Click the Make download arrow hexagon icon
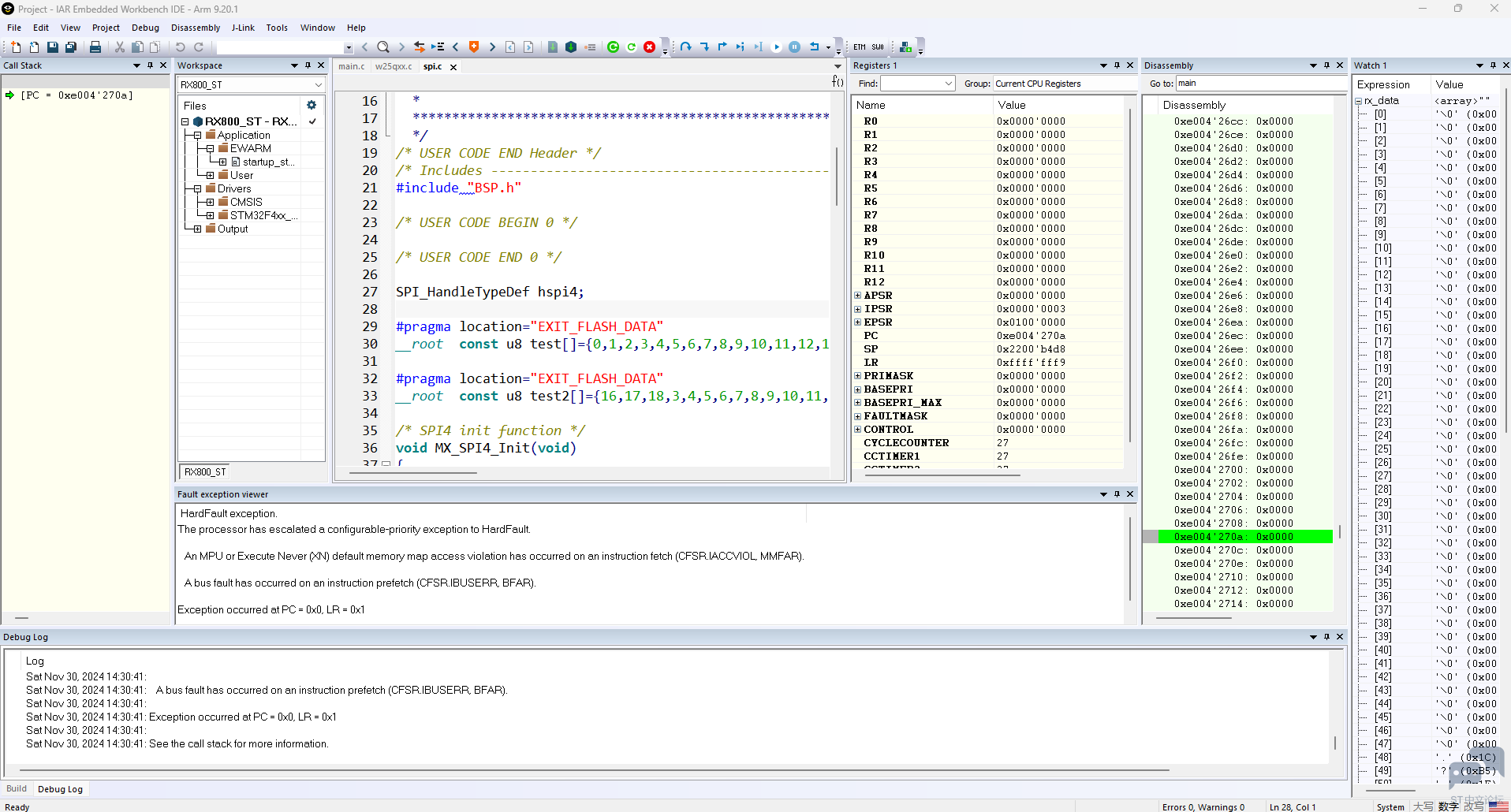Screen dimensions: 1511x812 [571, 47]
